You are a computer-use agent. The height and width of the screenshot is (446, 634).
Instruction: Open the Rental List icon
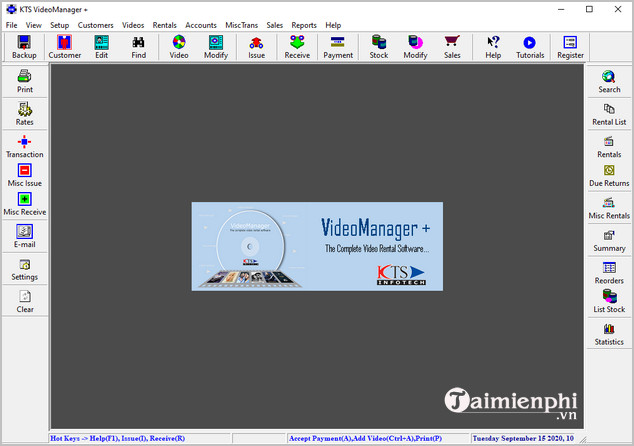tap(609, 114)
